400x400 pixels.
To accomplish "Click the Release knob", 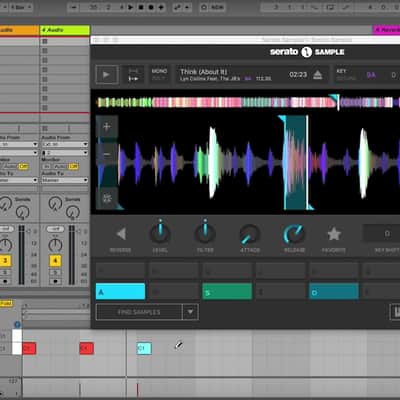I will [294, 234].
